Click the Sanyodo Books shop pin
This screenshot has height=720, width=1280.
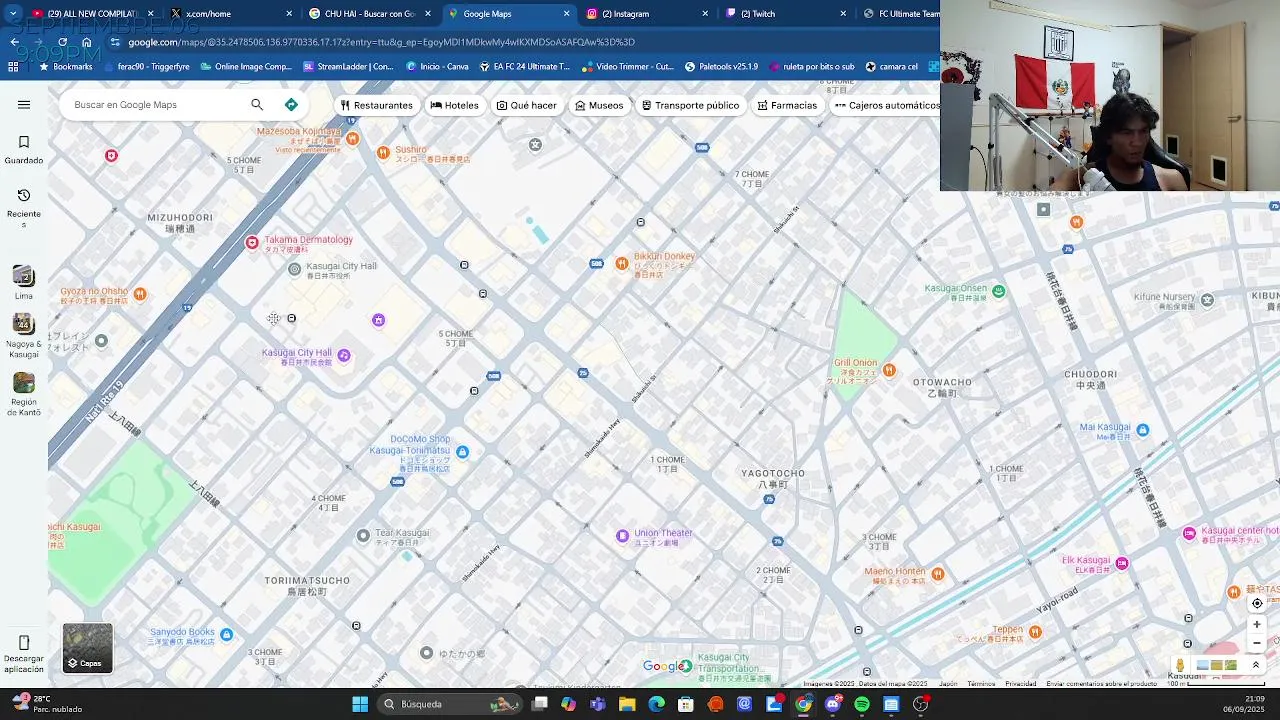pos(226,635)
